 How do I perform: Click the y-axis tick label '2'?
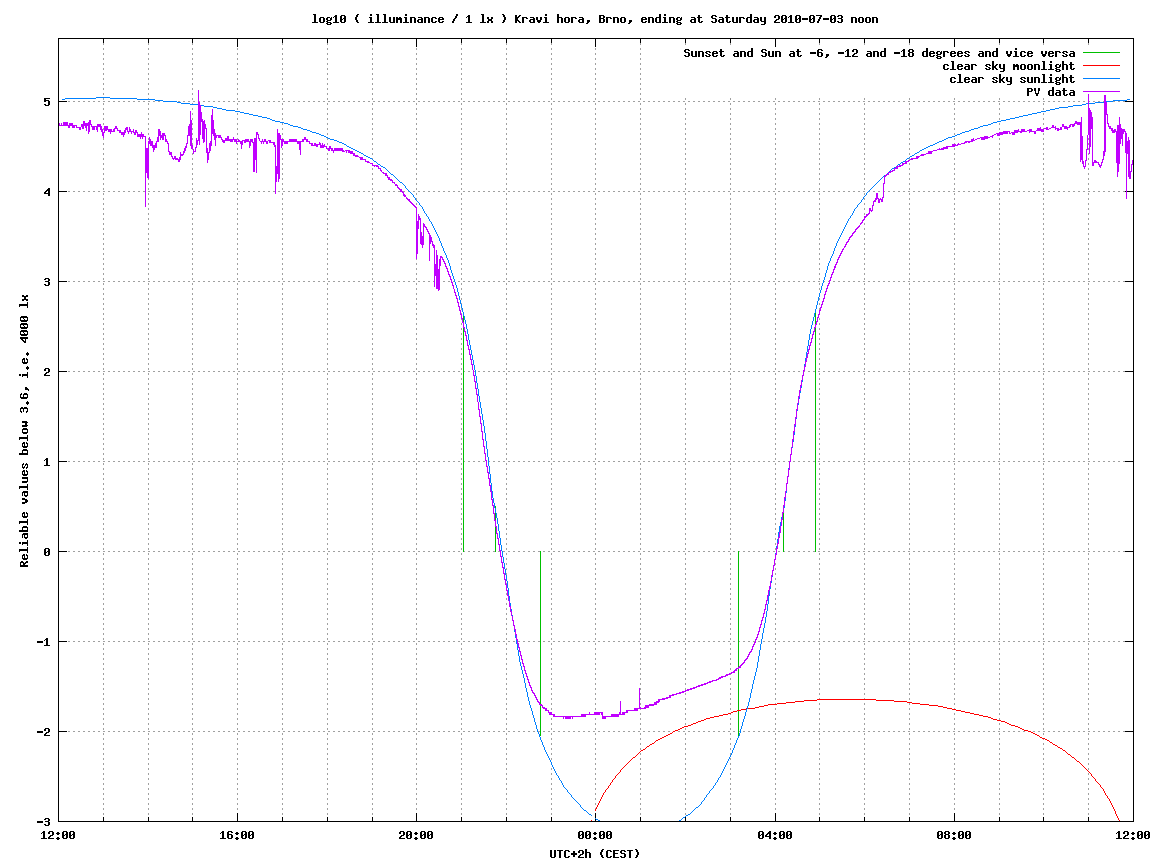point(47,372)
